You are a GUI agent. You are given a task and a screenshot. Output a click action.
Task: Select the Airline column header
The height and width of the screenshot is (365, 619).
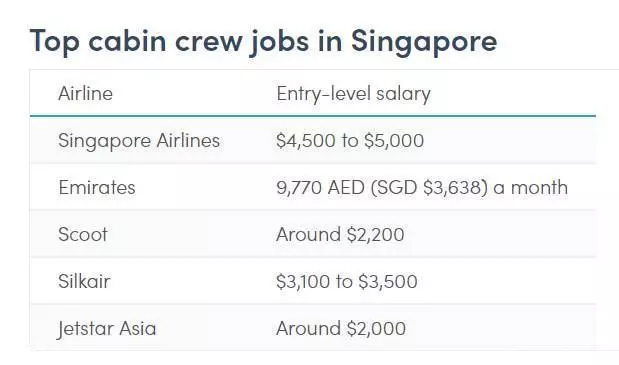85,94
